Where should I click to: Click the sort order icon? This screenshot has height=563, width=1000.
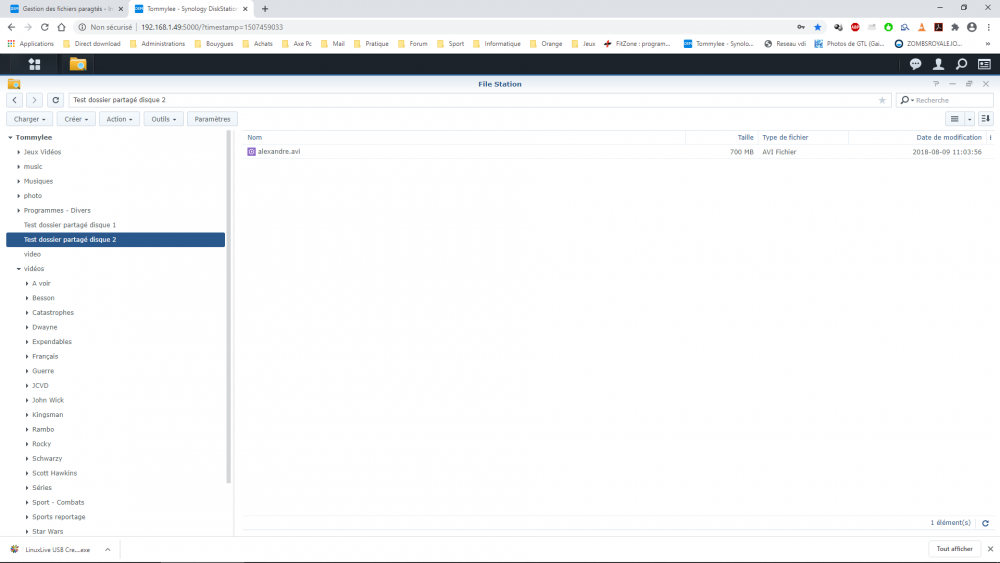[x=985, y=119]
